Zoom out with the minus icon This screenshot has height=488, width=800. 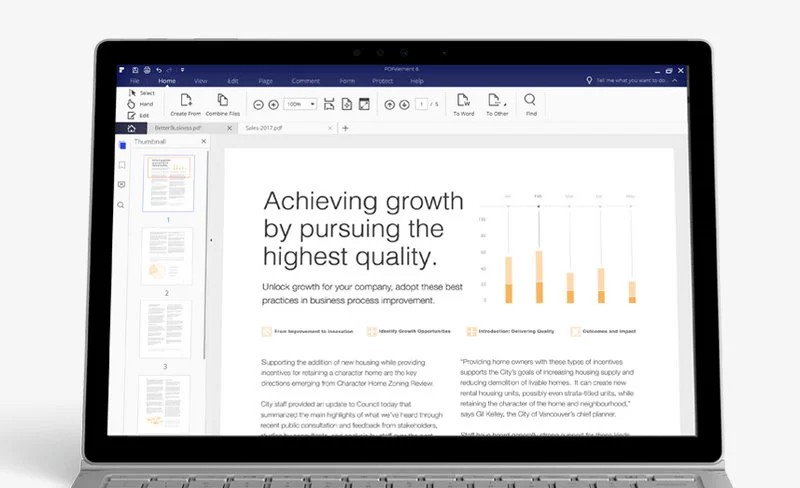(259, 104)
